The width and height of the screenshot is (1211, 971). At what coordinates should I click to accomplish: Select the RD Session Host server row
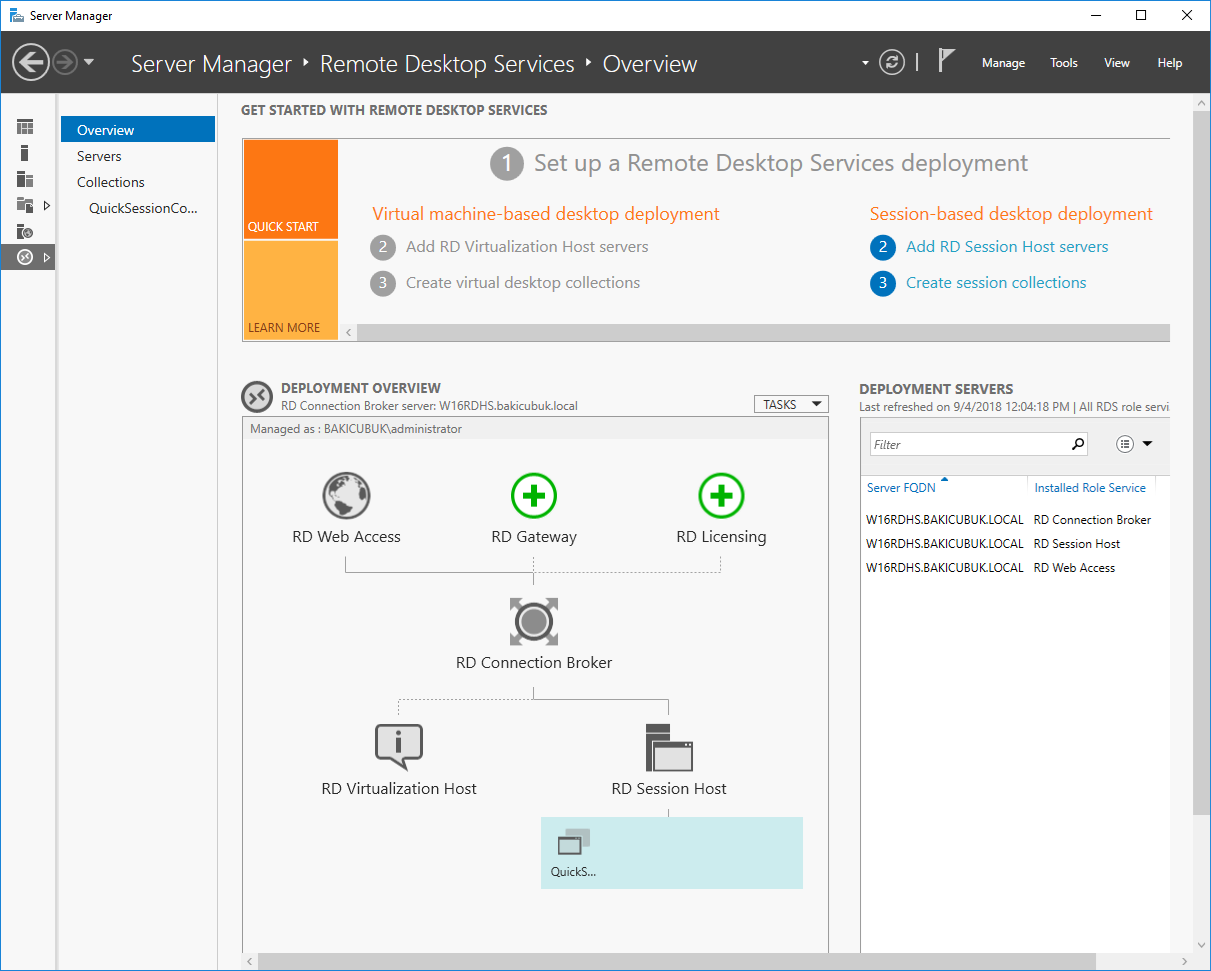pos(1014,544)
